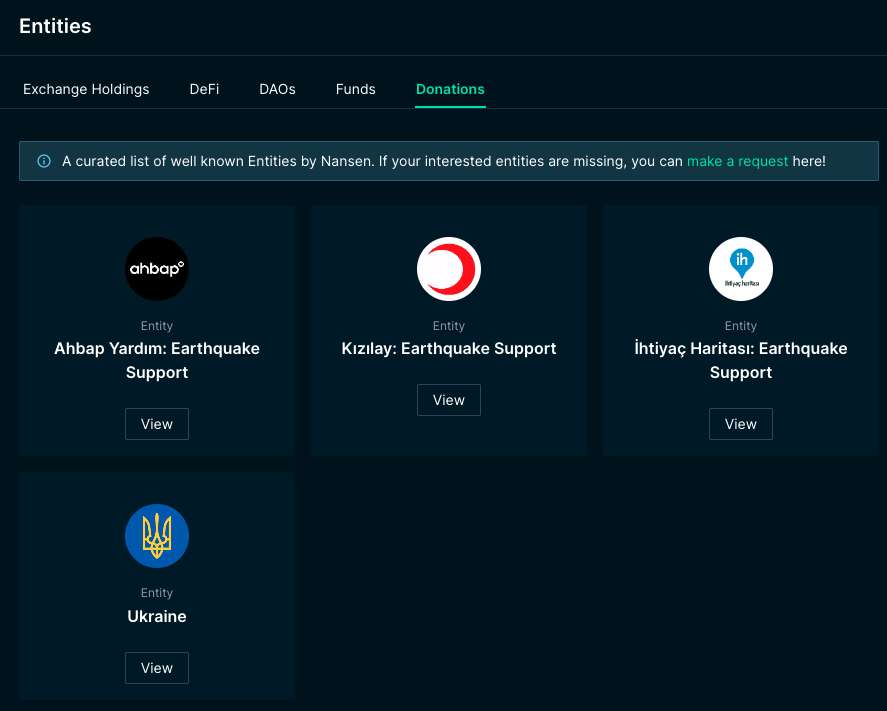View the Kızılay Earthquake Support entity
Screen dimensions: 887x711
coord(449,400)
